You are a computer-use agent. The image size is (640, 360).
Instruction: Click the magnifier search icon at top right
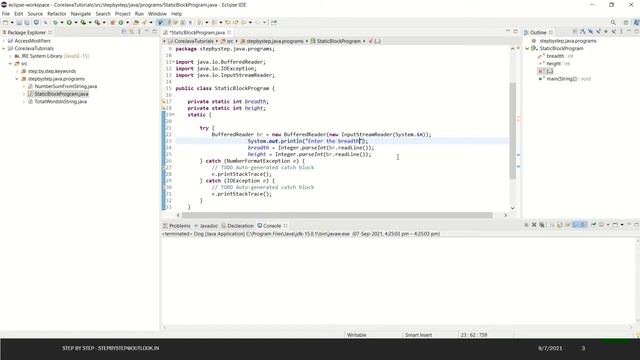(x=613, y=22)
